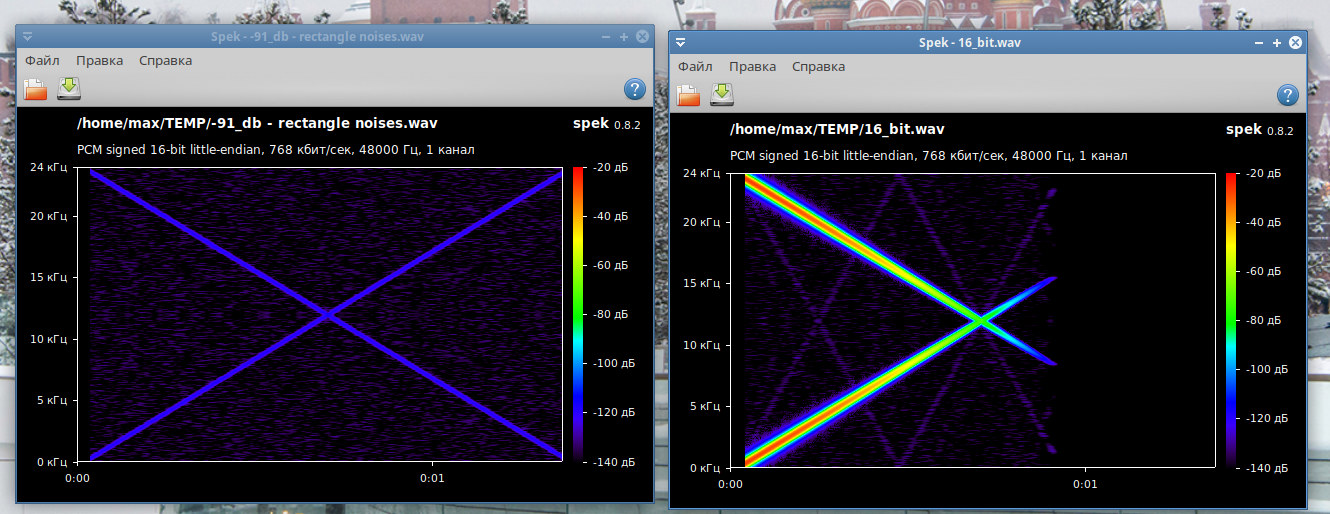This screenshot has height=514, width=1330.
Task: Minimize the 16_bit.wav window
Action: pyautogui.click(x=1259, y=43)
